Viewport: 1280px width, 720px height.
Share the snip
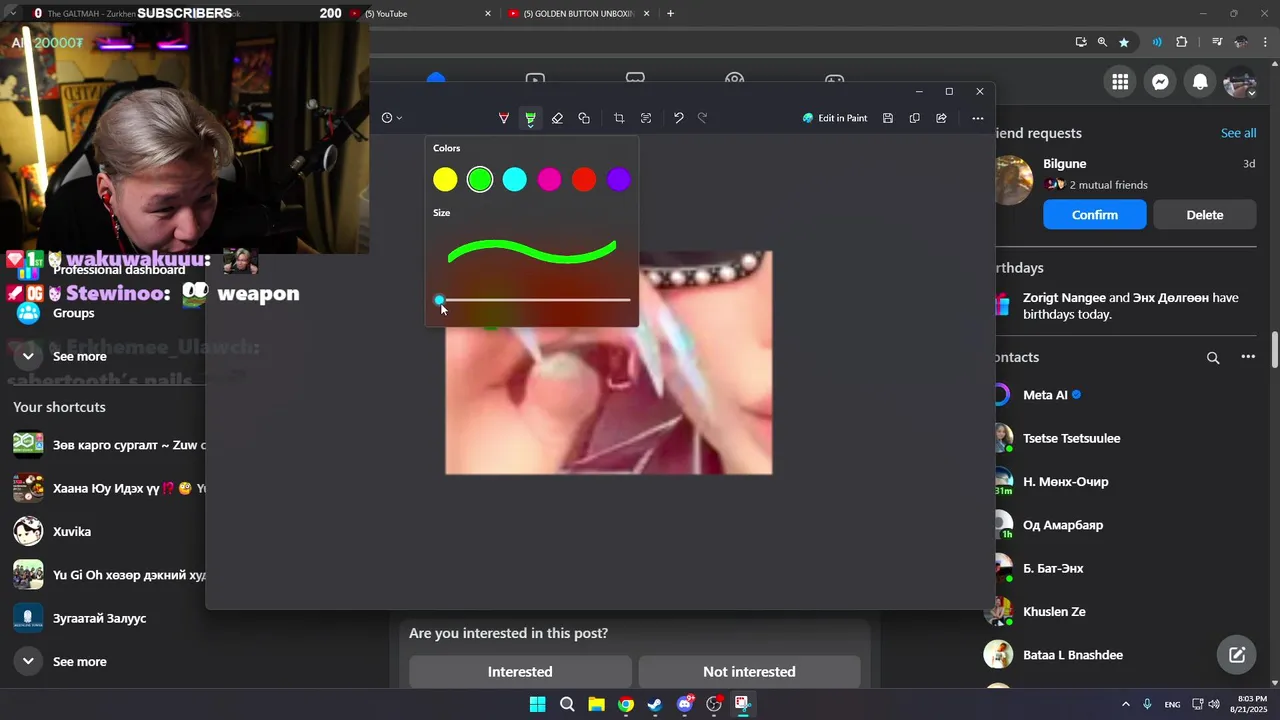tap(941, 118)
